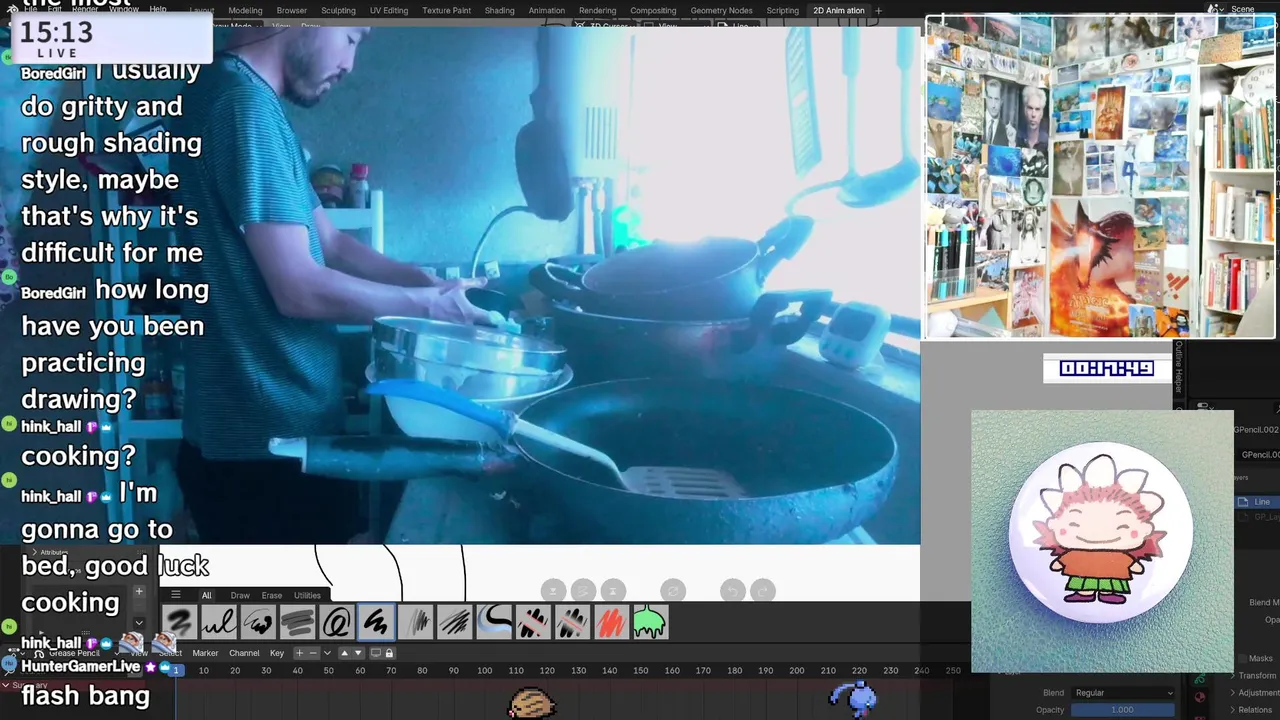1280x720 pixels.
Task: Click the round center flip viewport button
Action: click(x=673, y=590)
